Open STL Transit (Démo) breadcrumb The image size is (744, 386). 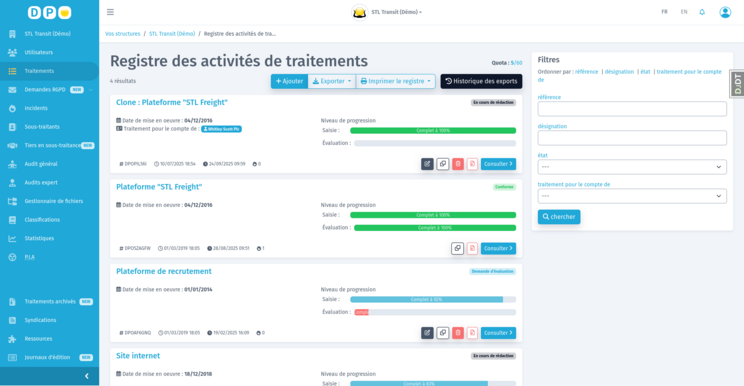172,34
